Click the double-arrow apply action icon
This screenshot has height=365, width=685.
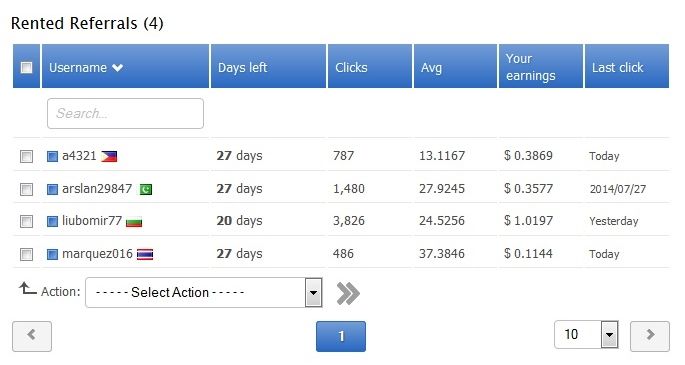pyautogui.click(x=348, y=293)
